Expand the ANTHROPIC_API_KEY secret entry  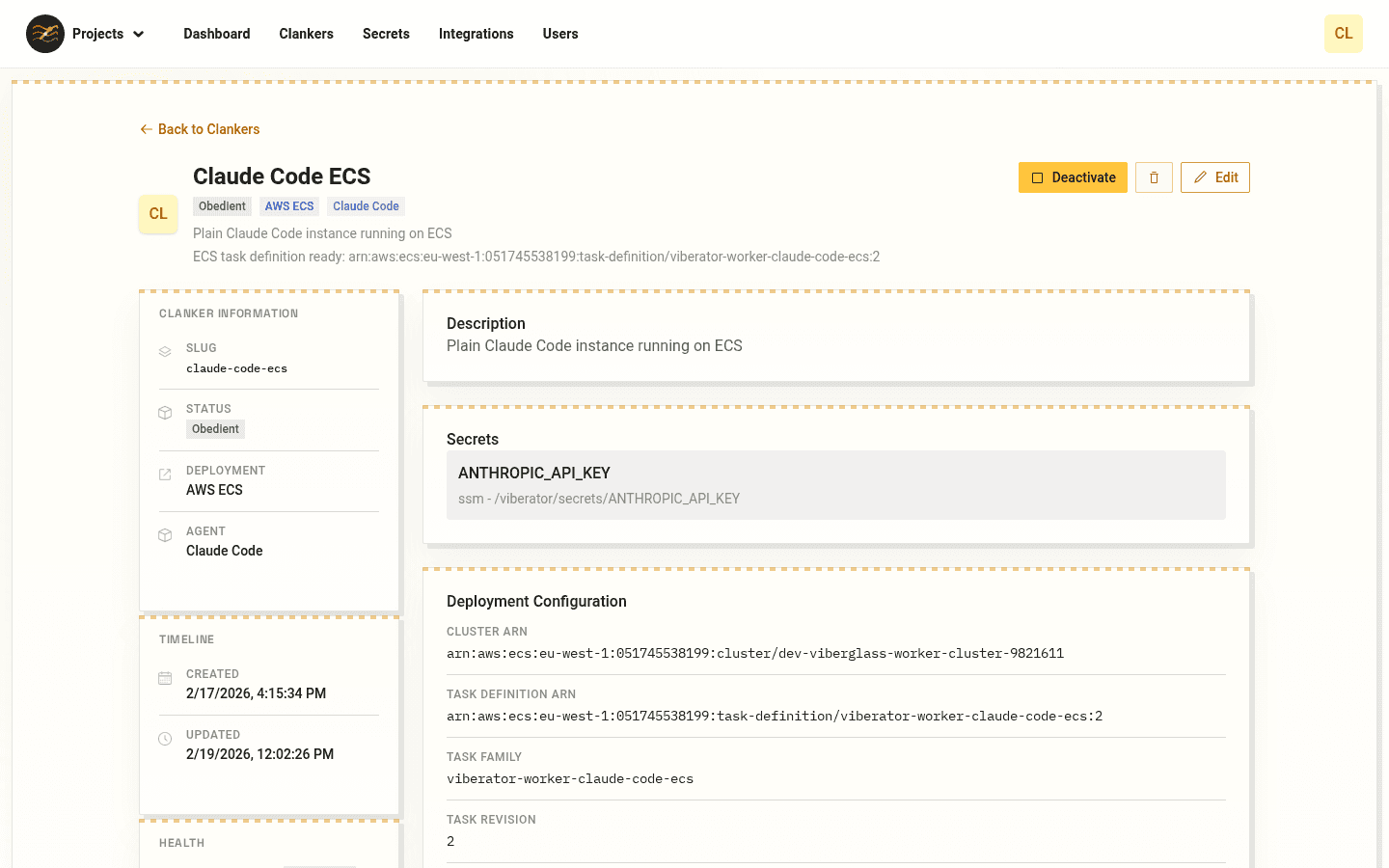835,484
